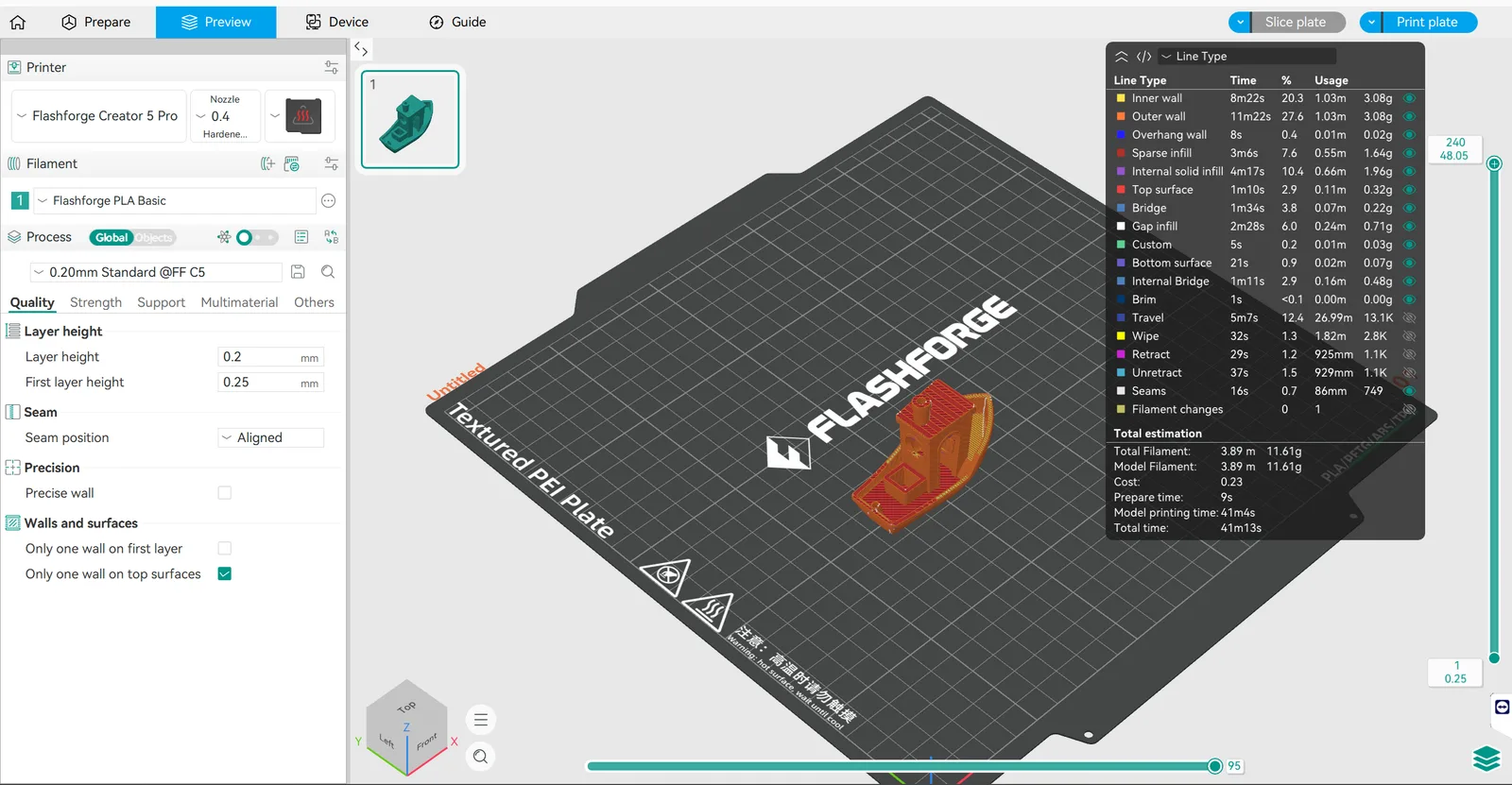Enable Precise wall checkbox

coord(225,493)
